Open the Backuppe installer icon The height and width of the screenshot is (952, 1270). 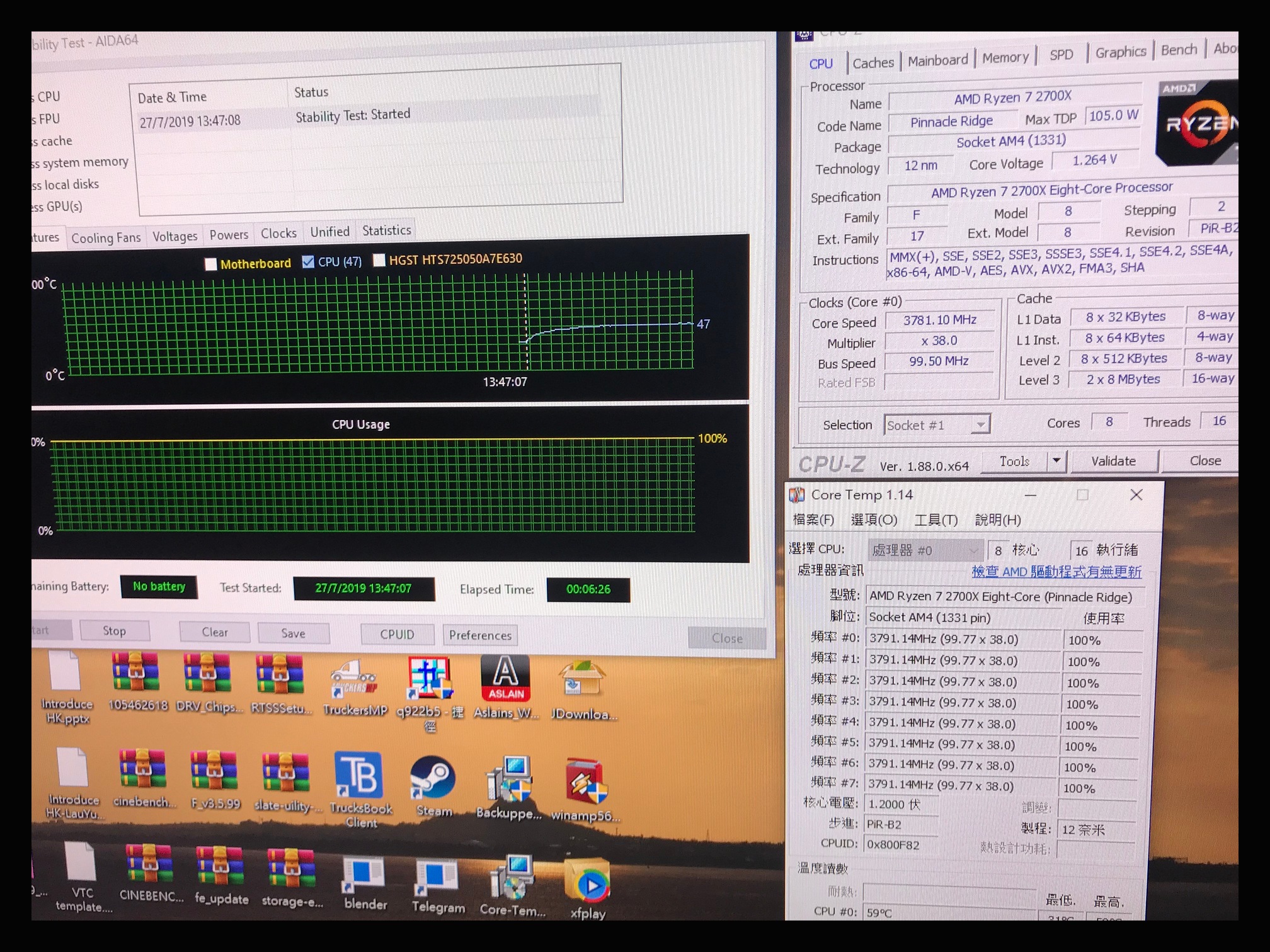pos(508,787)
